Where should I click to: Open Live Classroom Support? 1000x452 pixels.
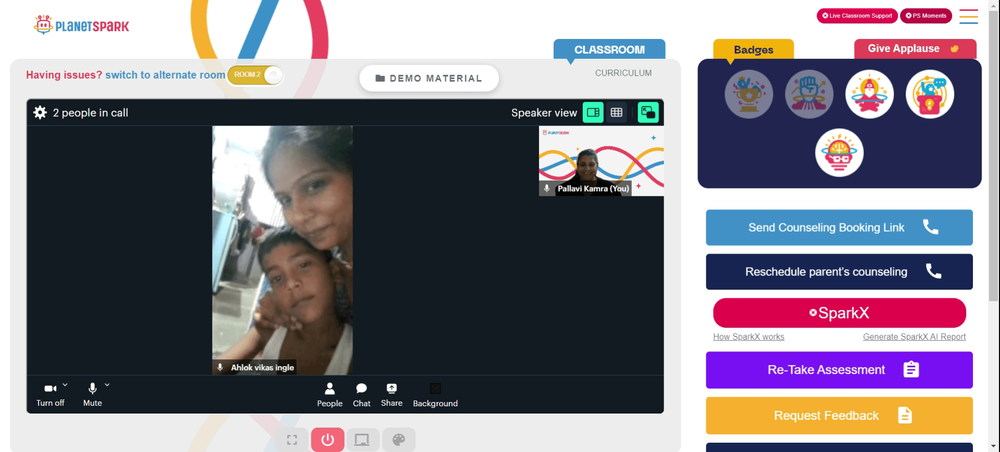tap(857, 16)
